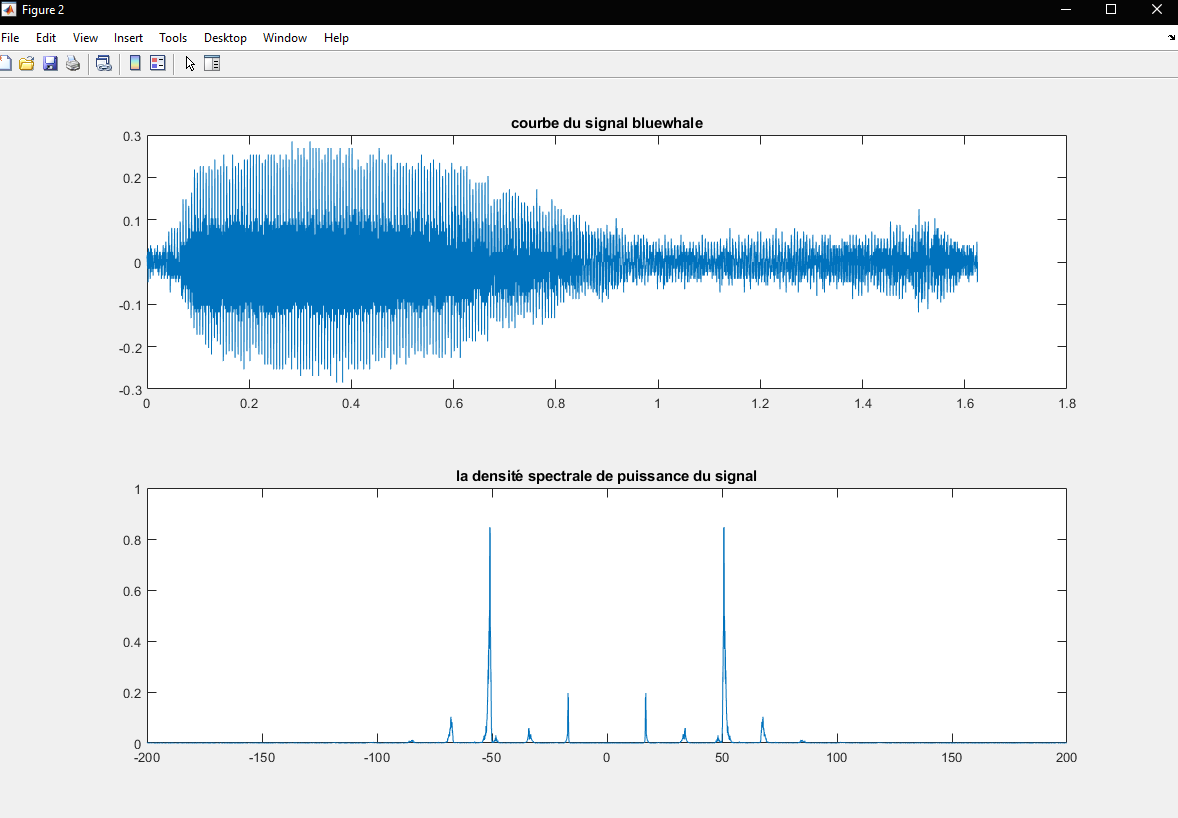Open the Edit menu
Viewport: 1178px width, 818px height.
pyautogui.click(x=45, y=37)
